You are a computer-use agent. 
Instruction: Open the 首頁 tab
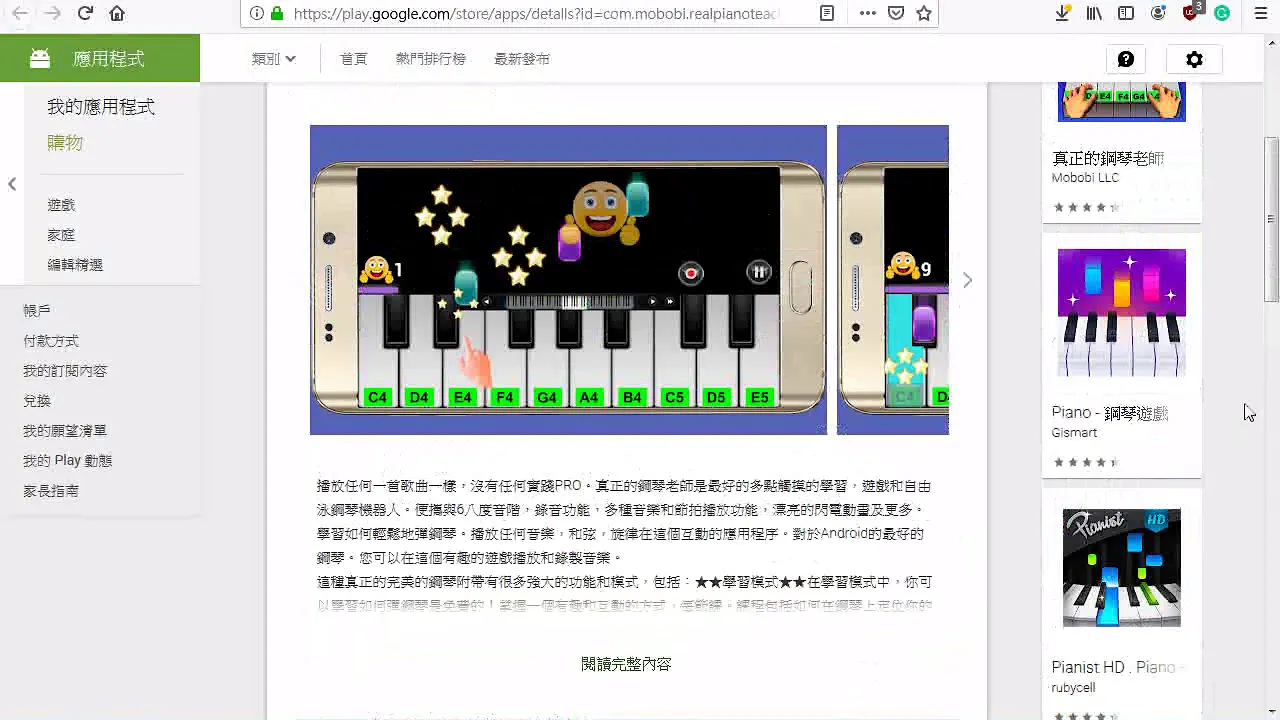coord(354,59)
